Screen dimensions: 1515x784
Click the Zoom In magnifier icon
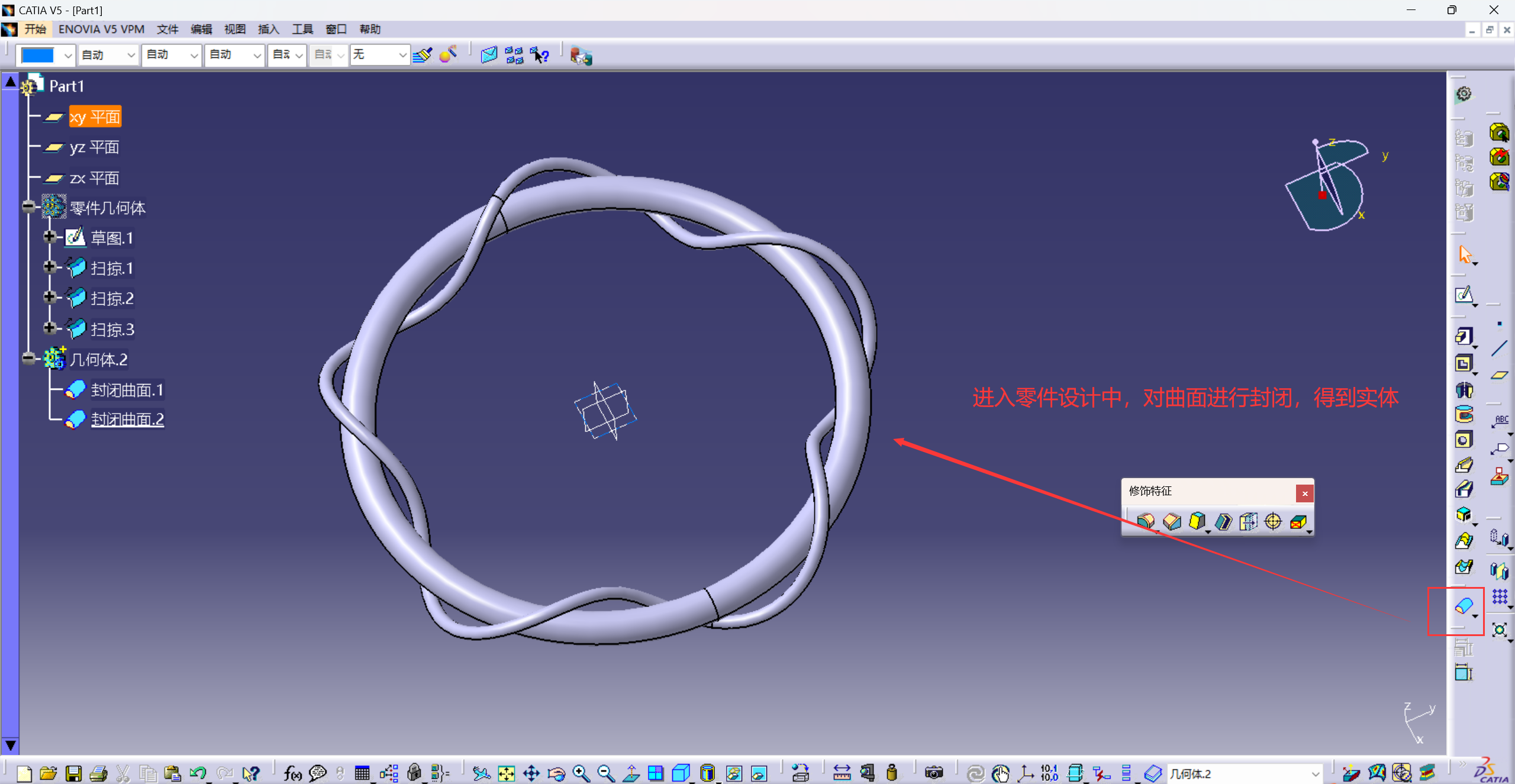[x=581, y=773]
